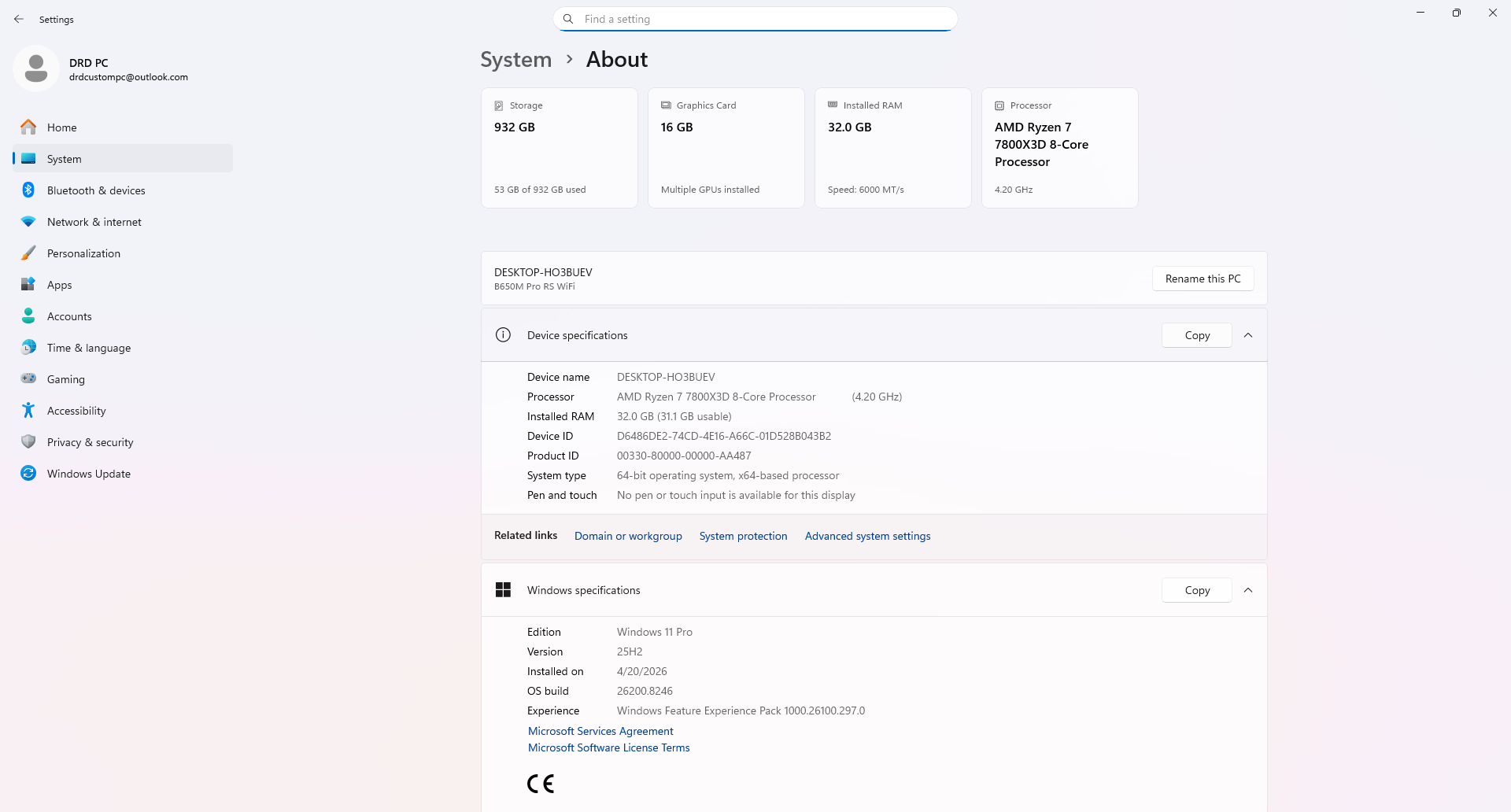Viewport: 1511px width, 812px height.
Task: Click the Gaming controller icon
Action: coord(28,378)
